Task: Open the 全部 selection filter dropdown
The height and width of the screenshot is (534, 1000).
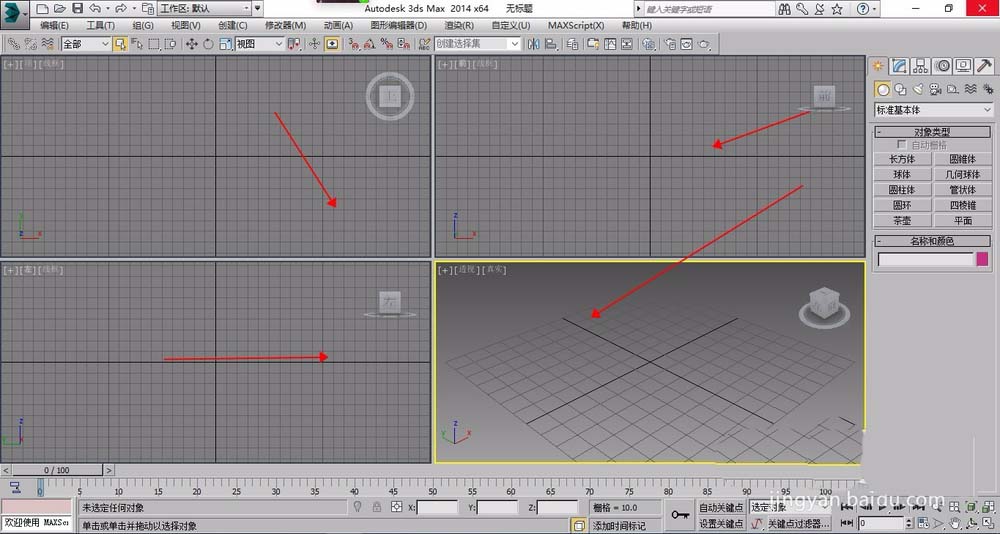Action: point(86,44)
